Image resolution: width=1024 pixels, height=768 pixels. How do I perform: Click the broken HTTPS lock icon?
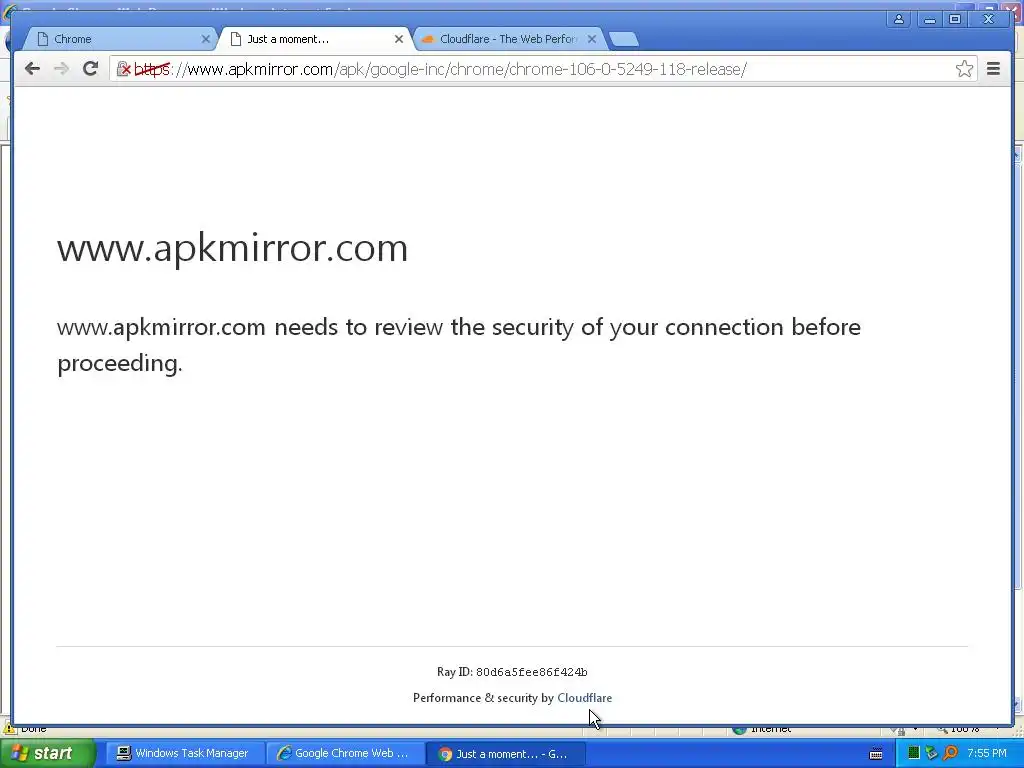(x=123, y=69)
